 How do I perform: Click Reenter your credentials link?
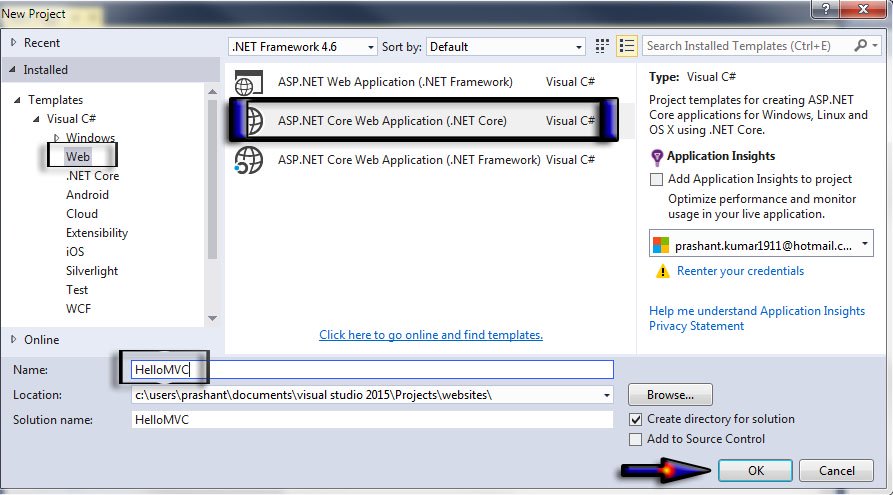[x=740, y=271]
